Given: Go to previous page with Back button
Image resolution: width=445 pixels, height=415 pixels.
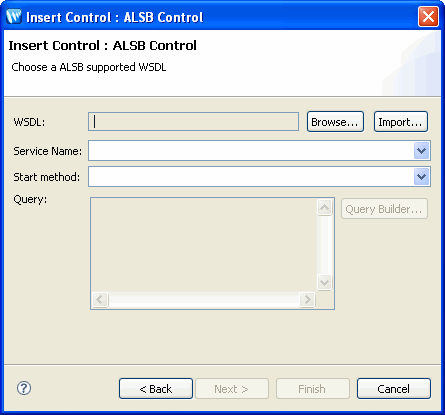Looking at the screenshot, I should [x=156, y=389].
